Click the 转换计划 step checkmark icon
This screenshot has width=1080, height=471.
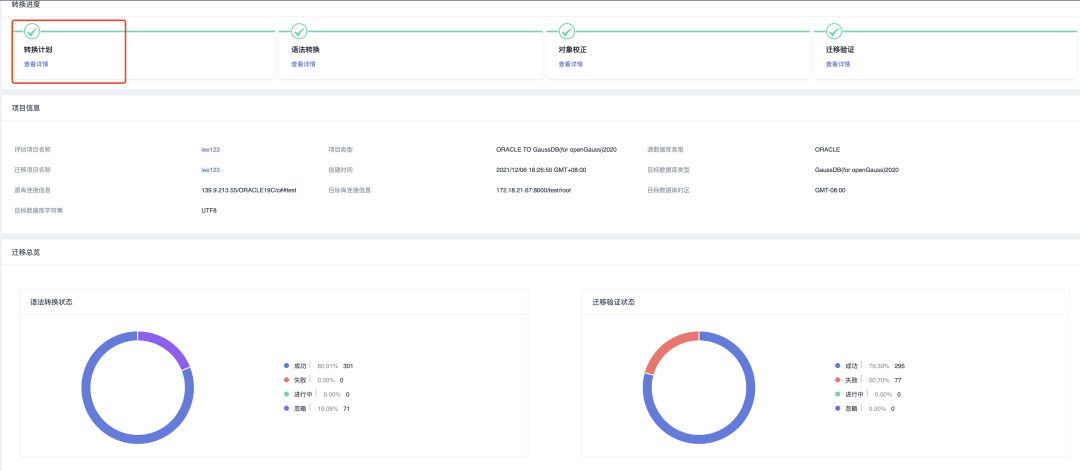[x=32, y=31]
